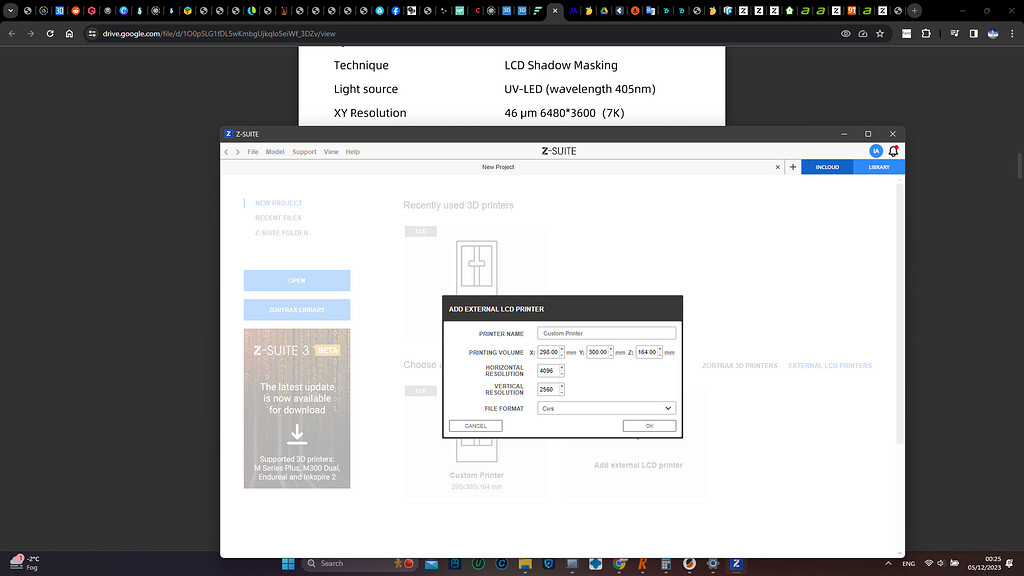The image size is (1024, 576).
Task: Confirm printer settings with OK
Action: (649, 425)
